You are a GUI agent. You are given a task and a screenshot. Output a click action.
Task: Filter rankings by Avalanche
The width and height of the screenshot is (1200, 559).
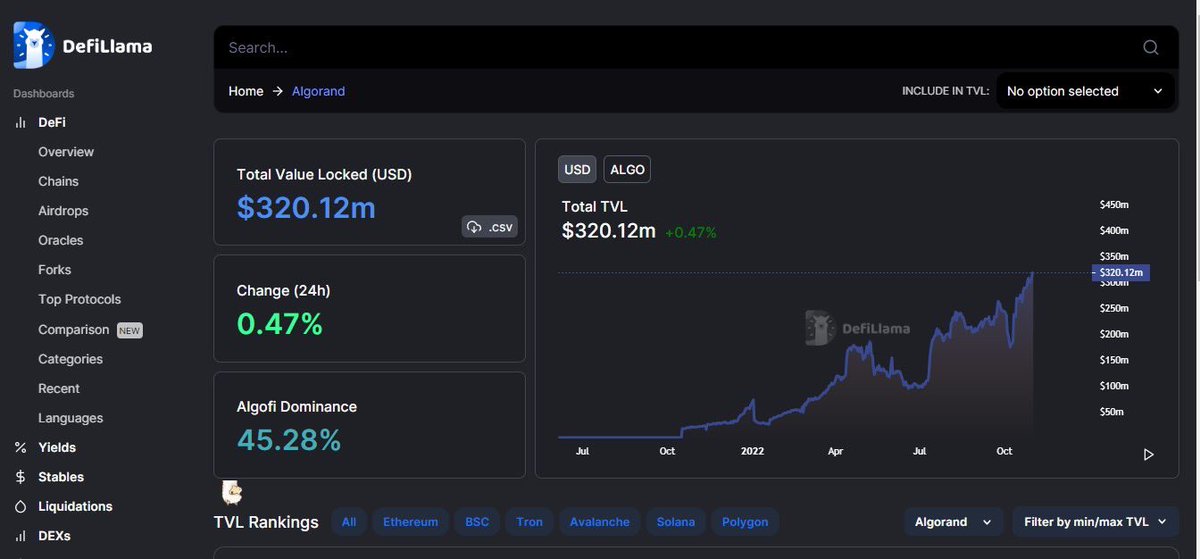[x=600, y=522]
